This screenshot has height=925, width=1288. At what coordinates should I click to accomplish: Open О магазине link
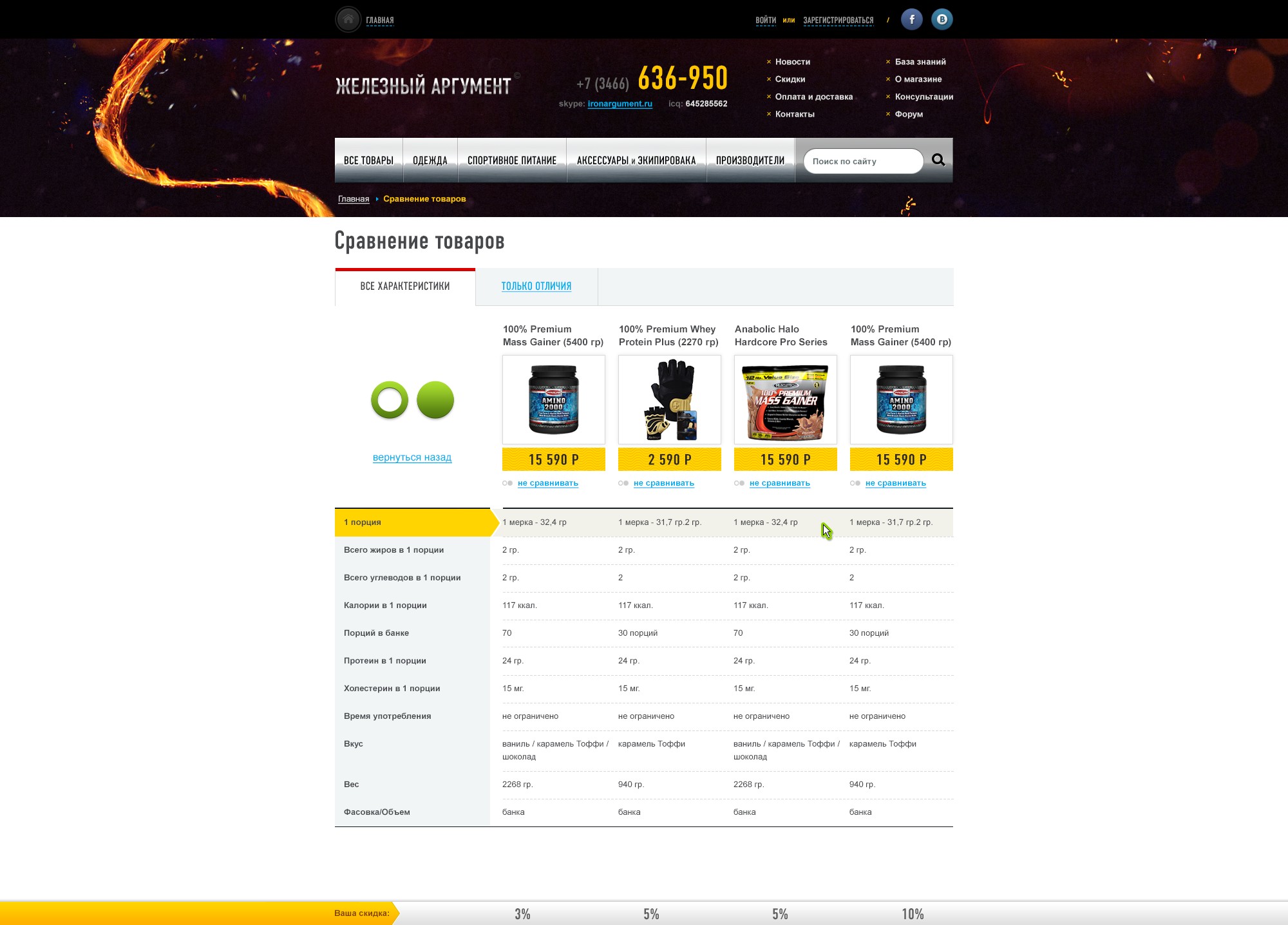tap(918, 79)
